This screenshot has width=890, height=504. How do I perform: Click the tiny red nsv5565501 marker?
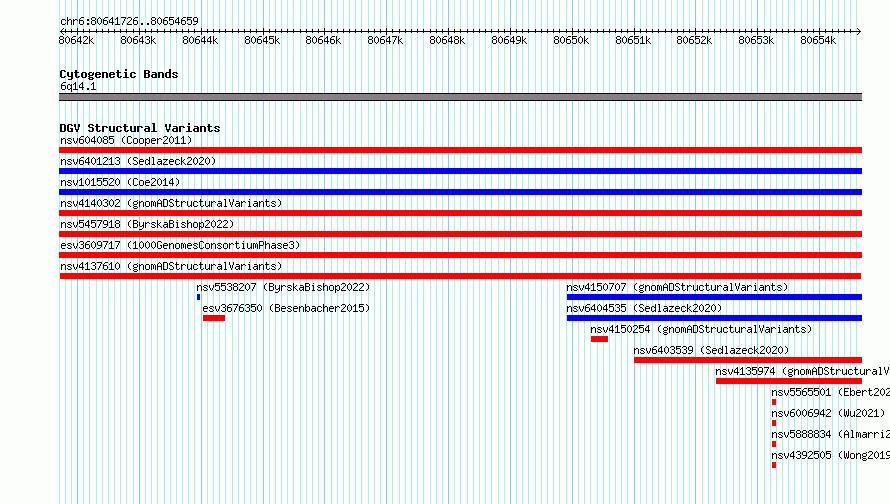[774, 402]
